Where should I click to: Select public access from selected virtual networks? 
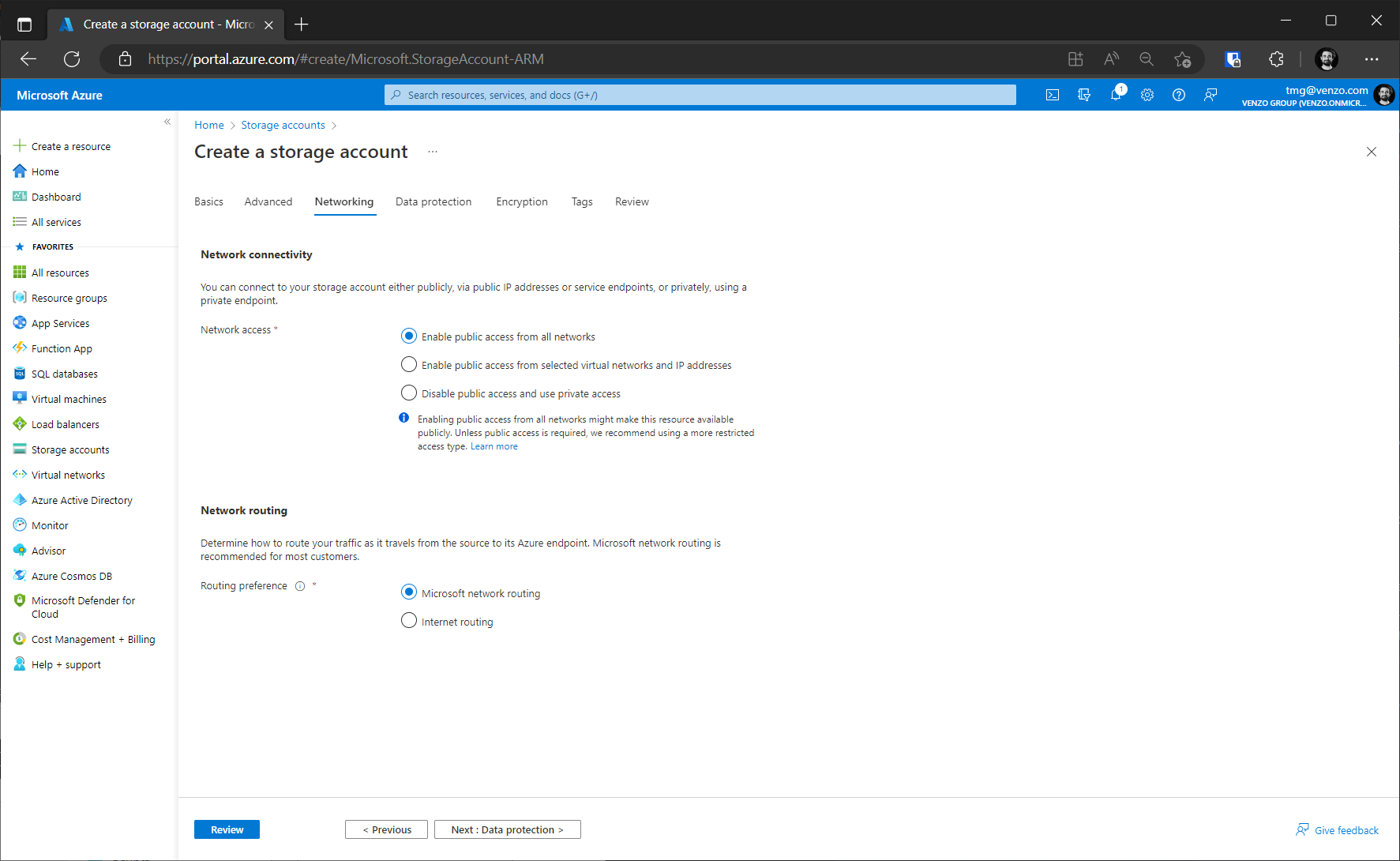pos(409,365)
